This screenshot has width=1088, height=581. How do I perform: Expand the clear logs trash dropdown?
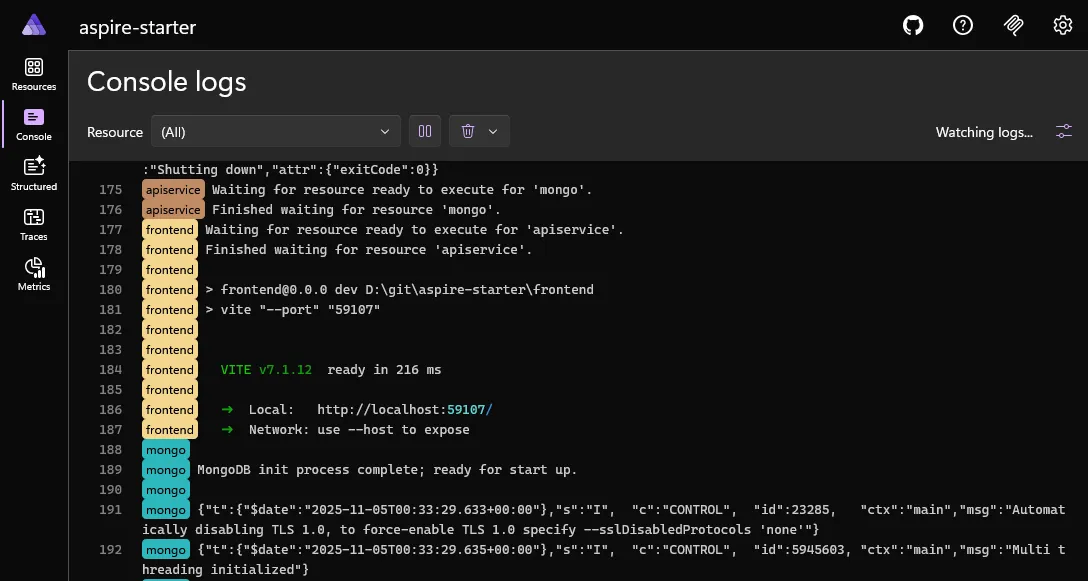click(479, 132)
